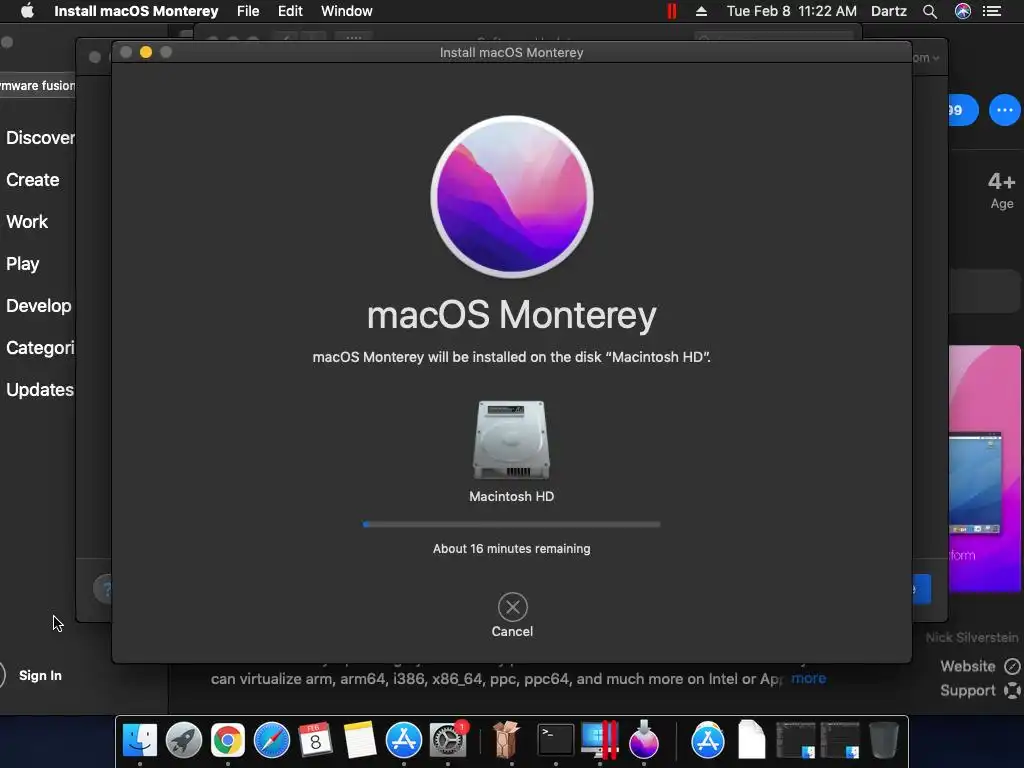Open the Edit menu
Screen dimensions: 1024x768
(x=290, y=11)
